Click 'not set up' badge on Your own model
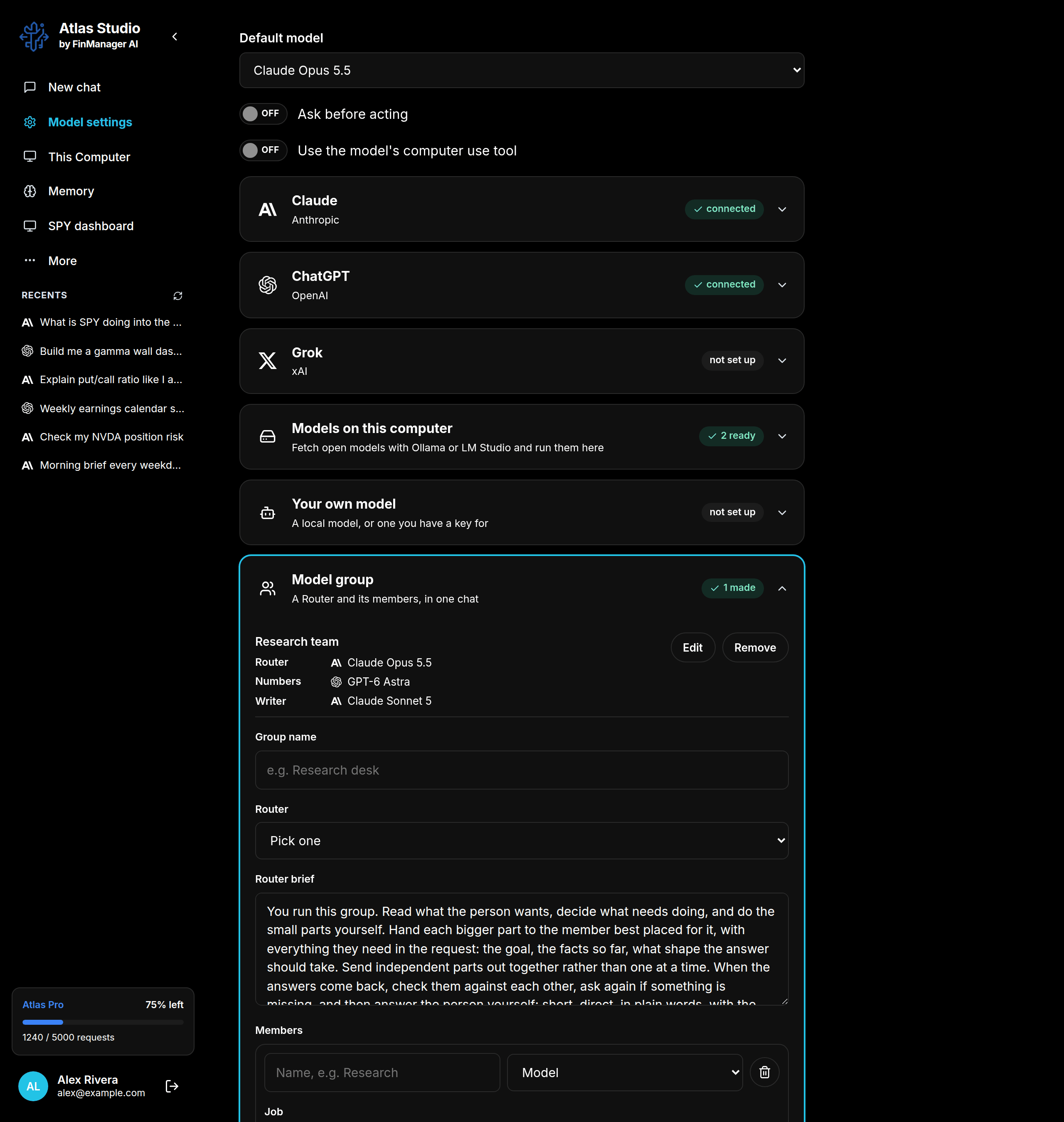This screenshot has width=1064, height=1122. [732, 512]
